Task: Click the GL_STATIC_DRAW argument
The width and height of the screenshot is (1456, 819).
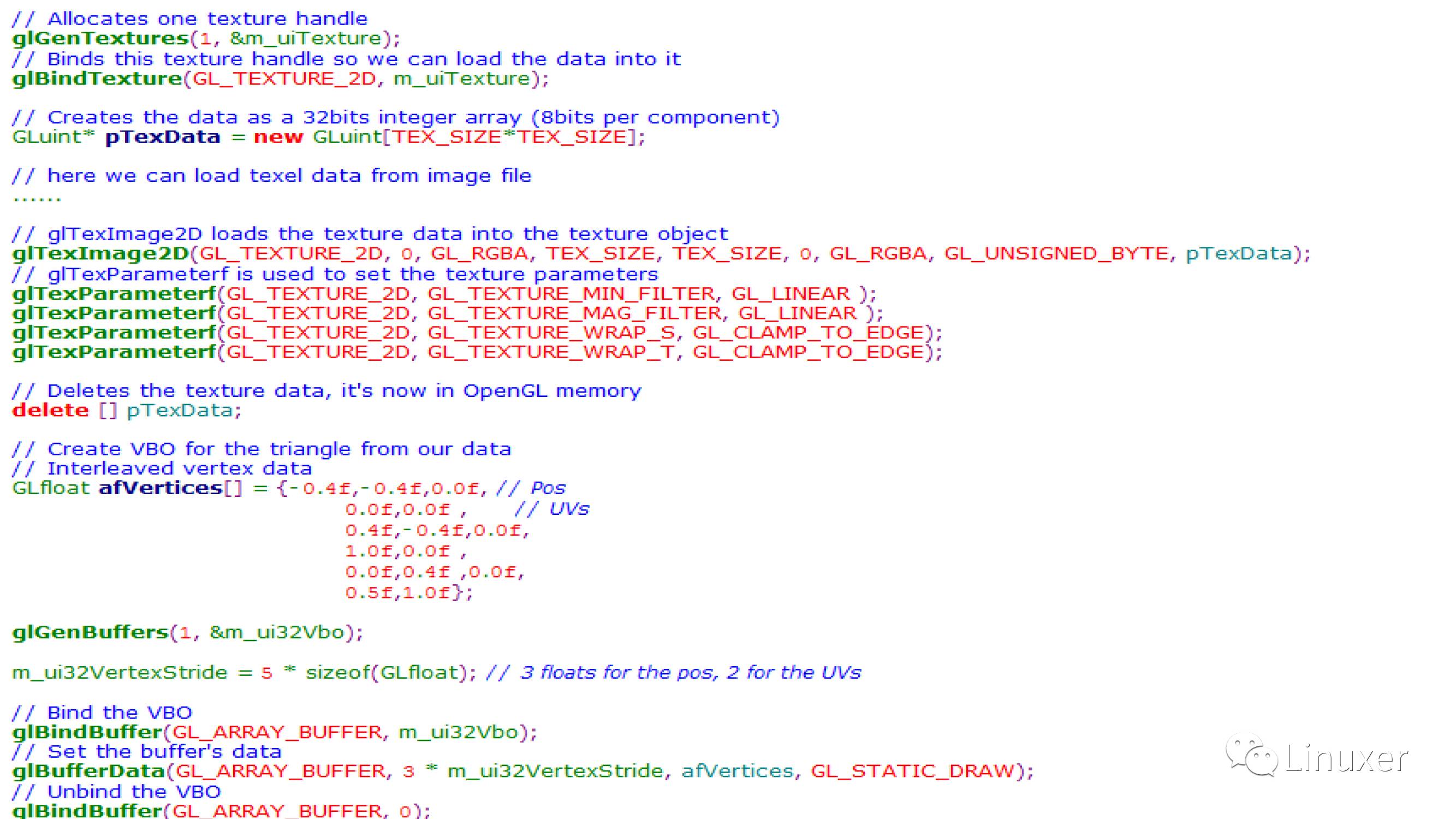Action: (913, 771)
